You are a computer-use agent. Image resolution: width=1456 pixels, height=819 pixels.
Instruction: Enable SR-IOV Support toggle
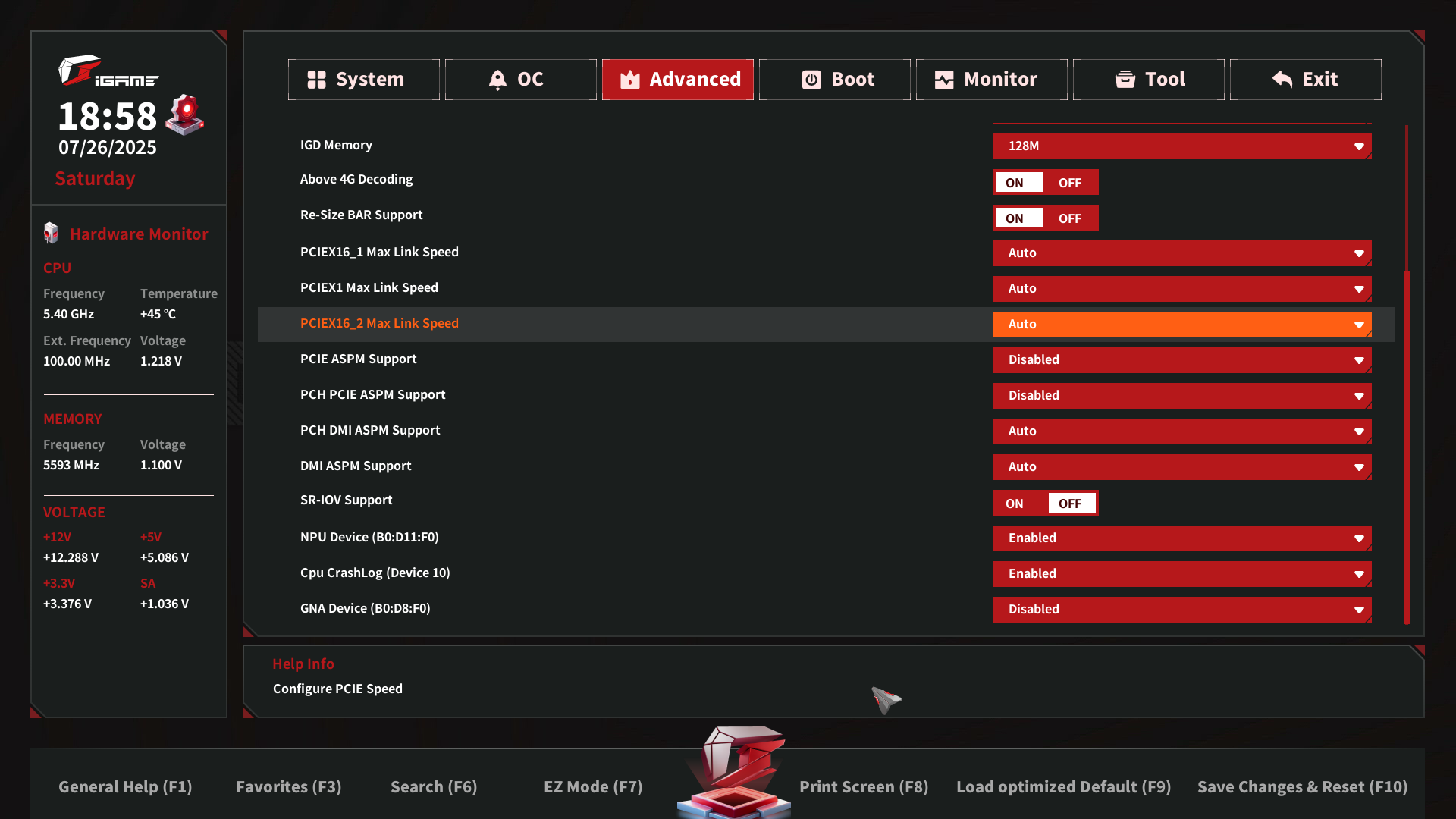[1015, 504]
